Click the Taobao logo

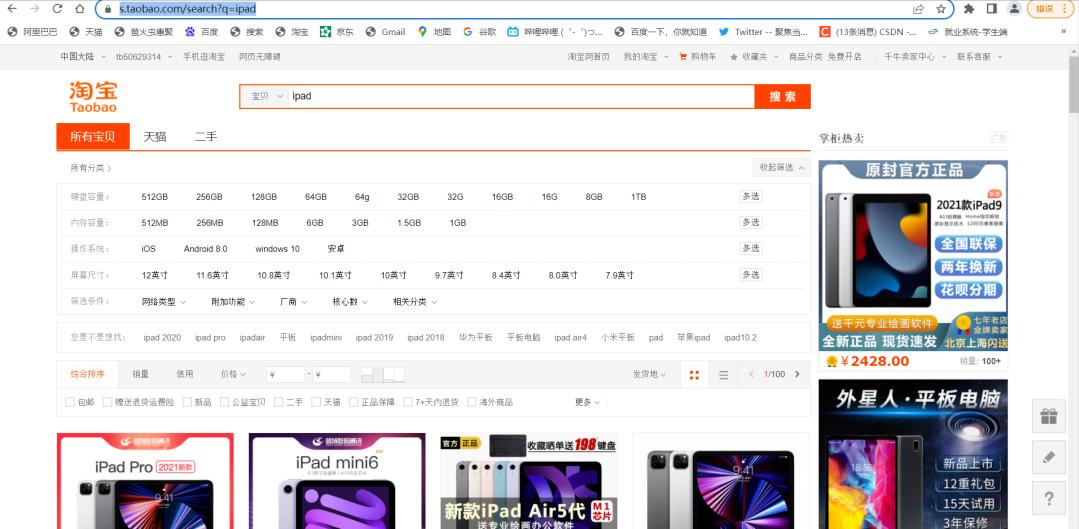93,96
